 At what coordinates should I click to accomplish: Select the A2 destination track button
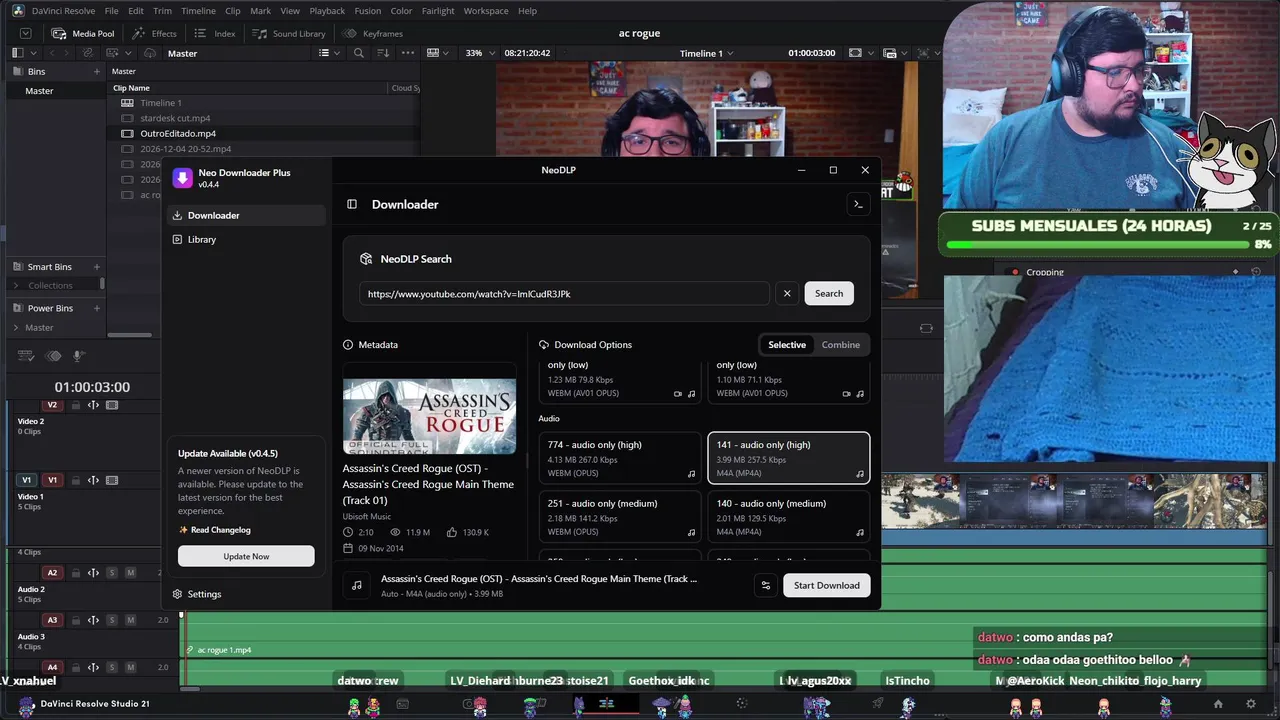(x=52, y=573)
